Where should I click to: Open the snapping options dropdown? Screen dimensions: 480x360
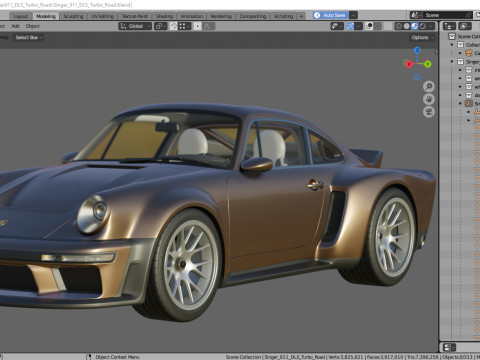[x=184, y=26]
